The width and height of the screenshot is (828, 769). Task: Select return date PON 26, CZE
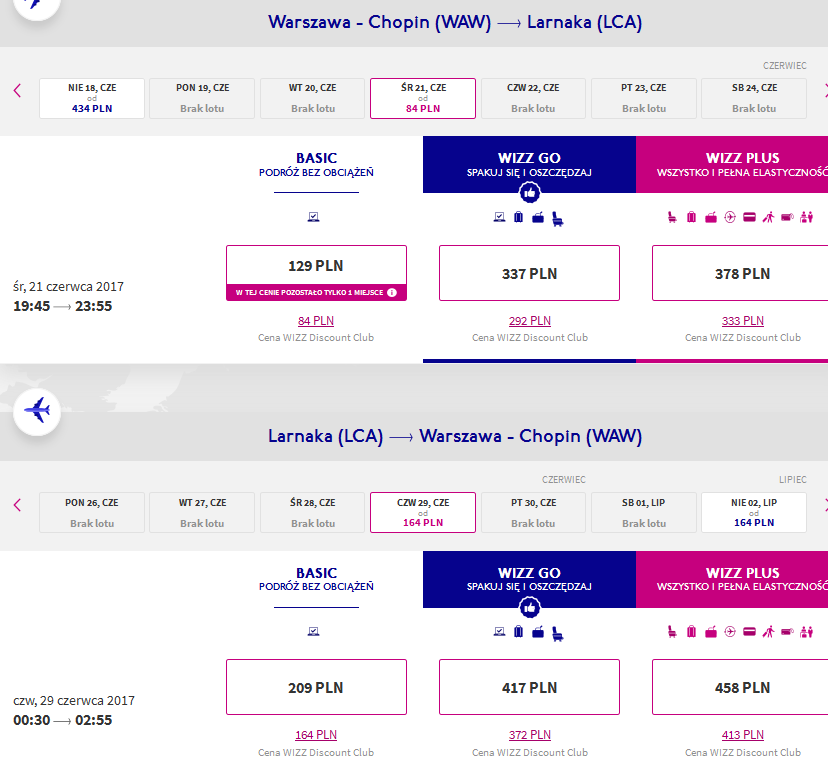click(x=92, y=512)
